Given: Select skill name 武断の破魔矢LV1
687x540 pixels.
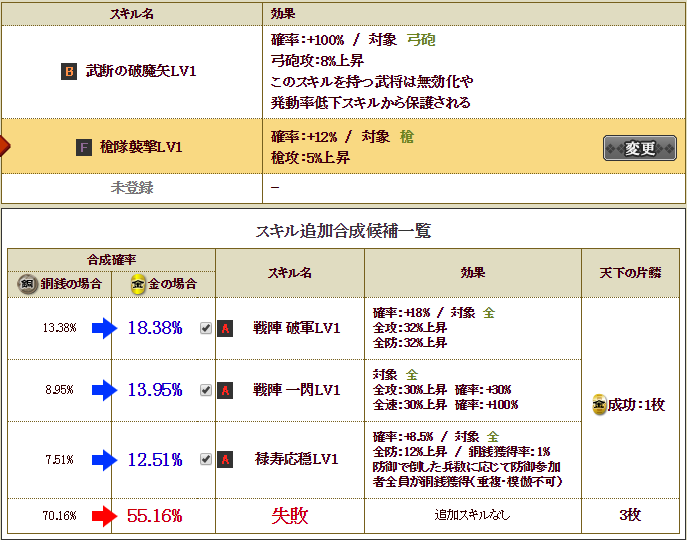Looking at the screenshot, I should 141,71.
